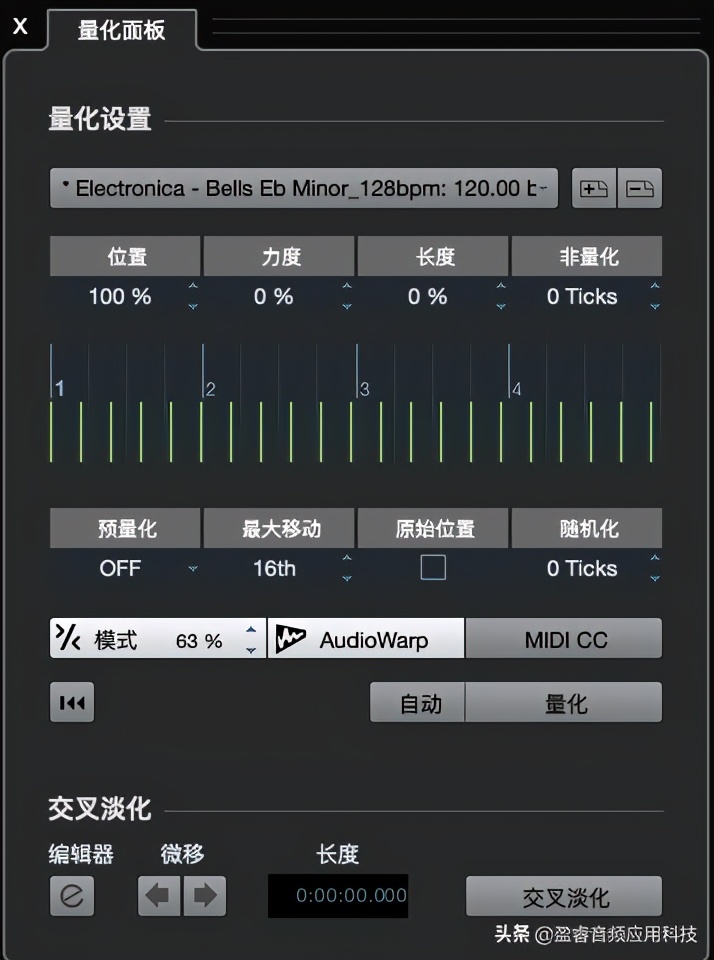Nudge crossfade right using the right arrow icon
This screenshot has height=960, width=714.
[x=206, y=896]
